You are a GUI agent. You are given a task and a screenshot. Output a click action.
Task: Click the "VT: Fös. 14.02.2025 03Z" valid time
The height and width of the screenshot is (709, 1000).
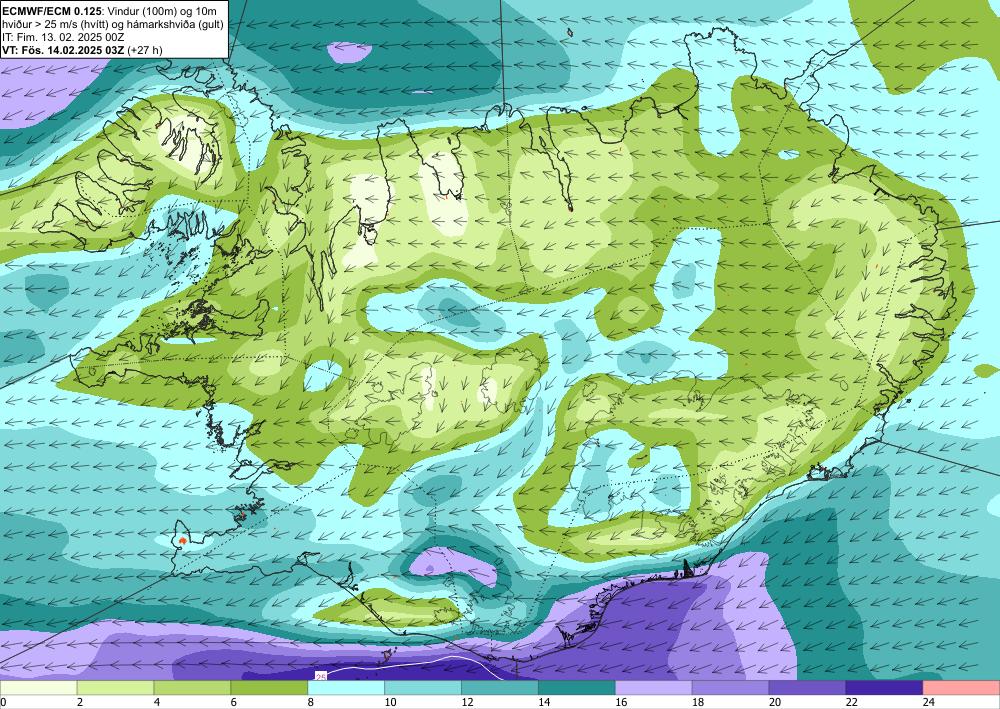[x=63, y=50]
